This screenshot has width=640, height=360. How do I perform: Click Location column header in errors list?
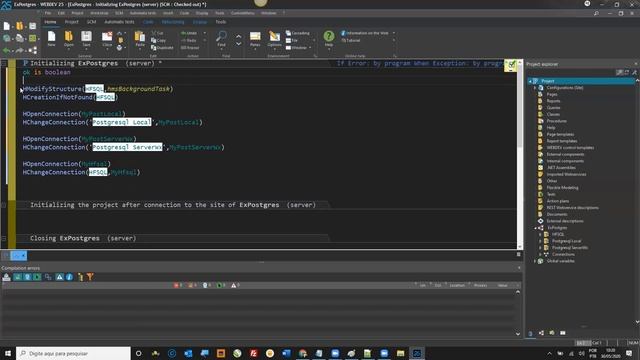point(457,285)
